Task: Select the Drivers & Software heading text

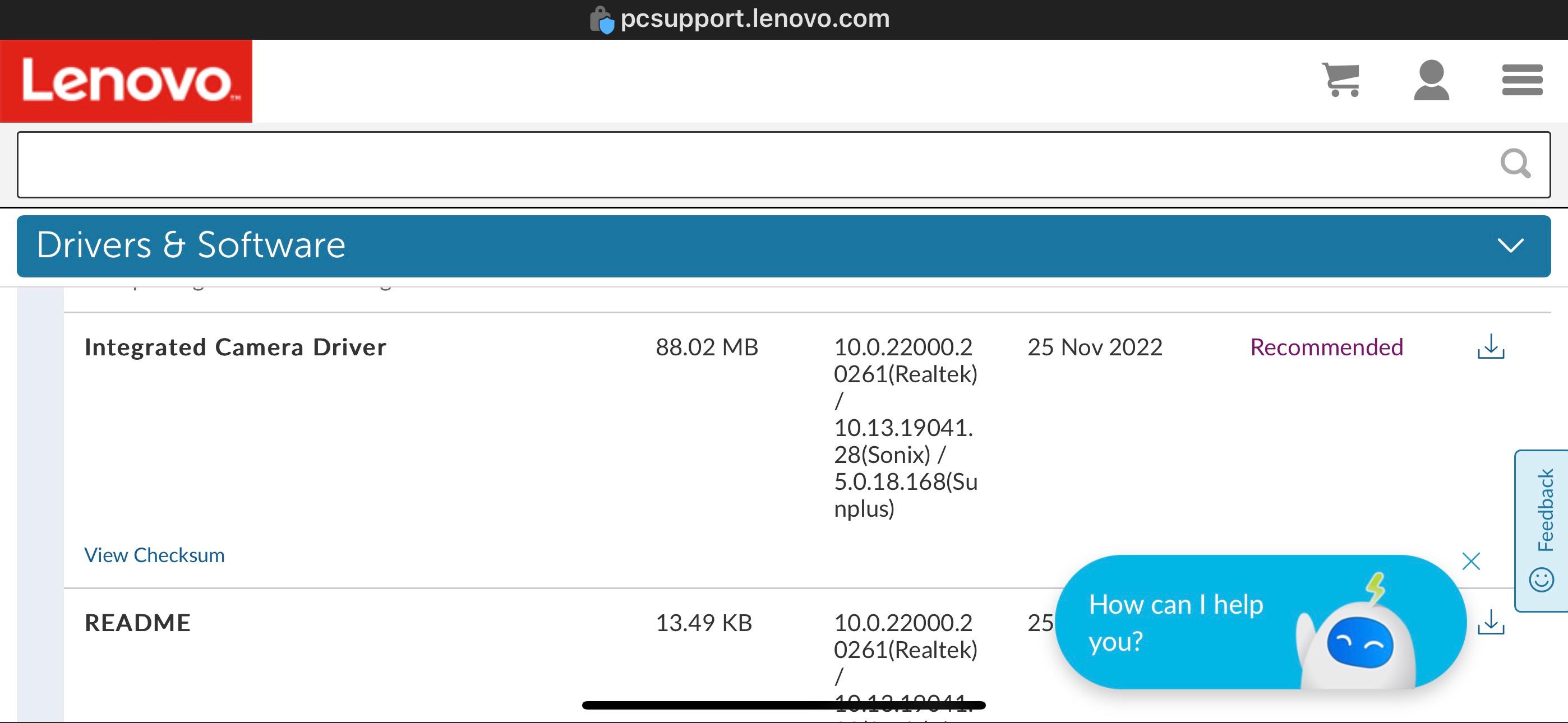Action: pos(191,245)
